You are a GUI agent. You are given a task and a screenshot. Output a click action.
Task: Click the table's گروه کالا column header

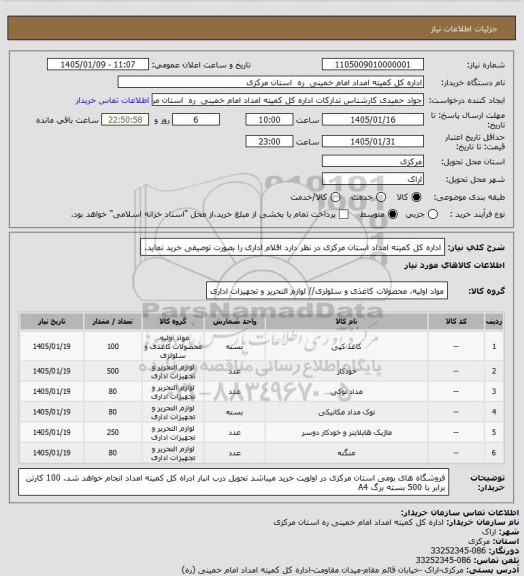pos(173,321)
